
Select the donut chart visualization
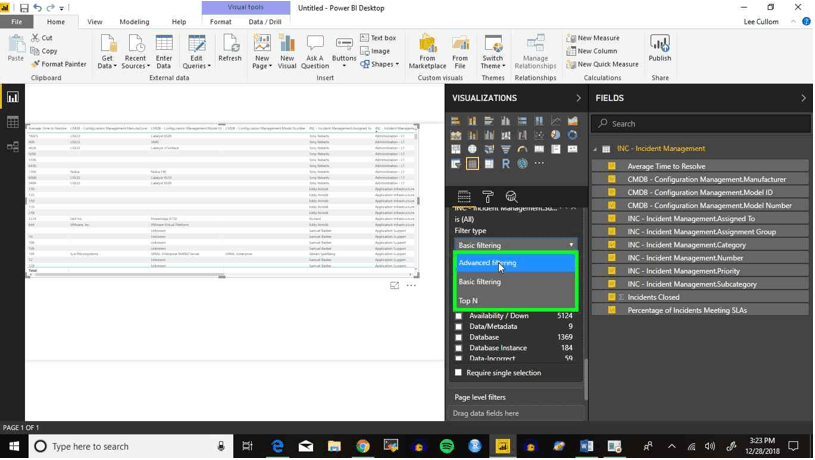pyautogui.click(x=572, y=135)
